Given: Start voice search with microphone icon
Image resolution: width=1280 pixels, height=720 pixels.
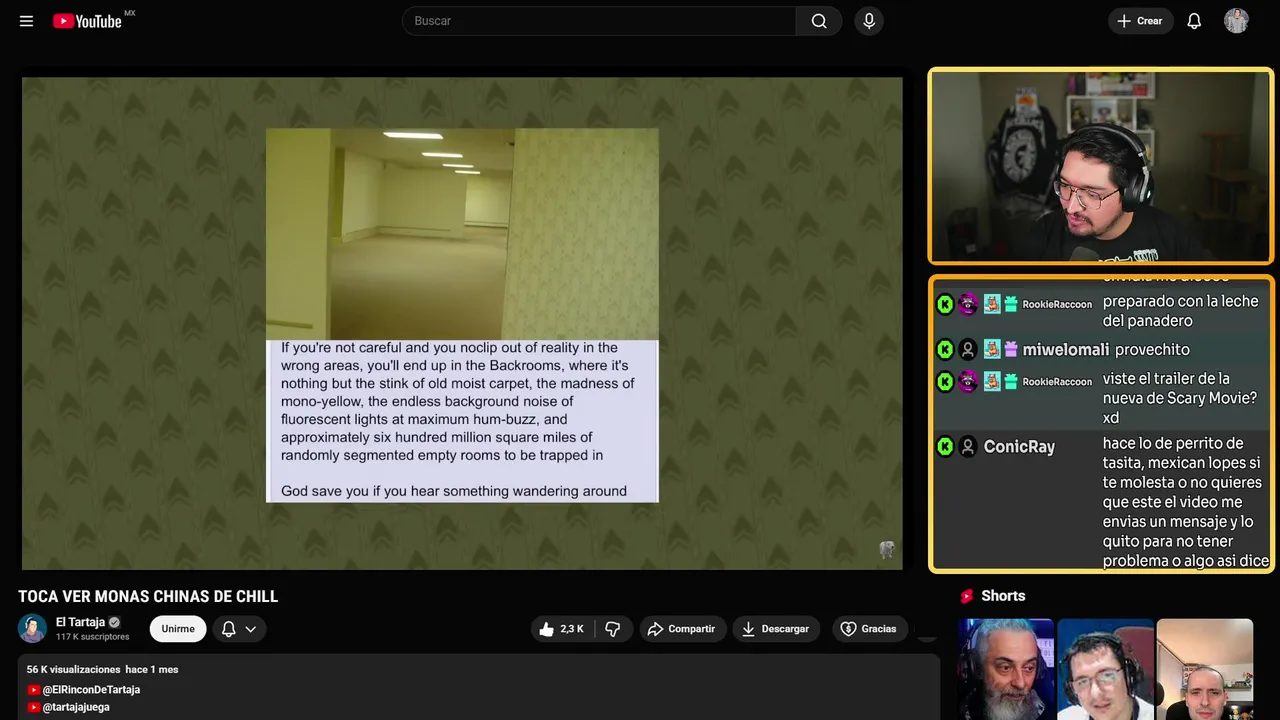Looking at the screenshot, I should pos(869,21).
